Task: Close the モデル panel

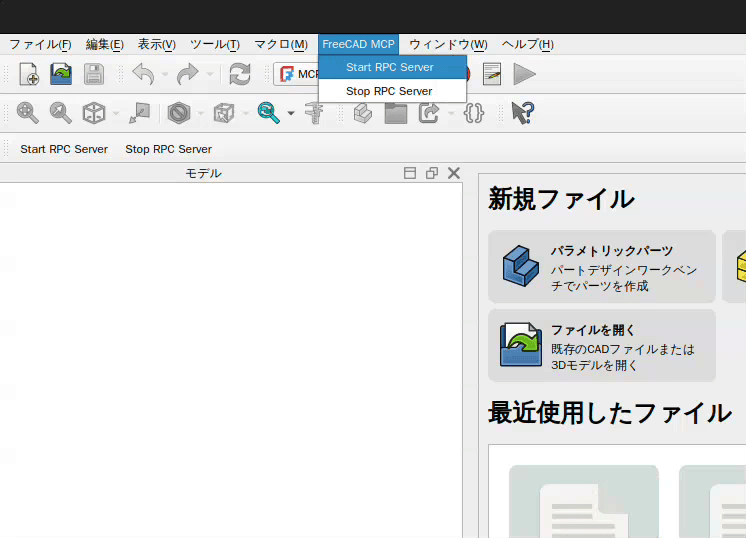Action: click(x=454, y=173)
